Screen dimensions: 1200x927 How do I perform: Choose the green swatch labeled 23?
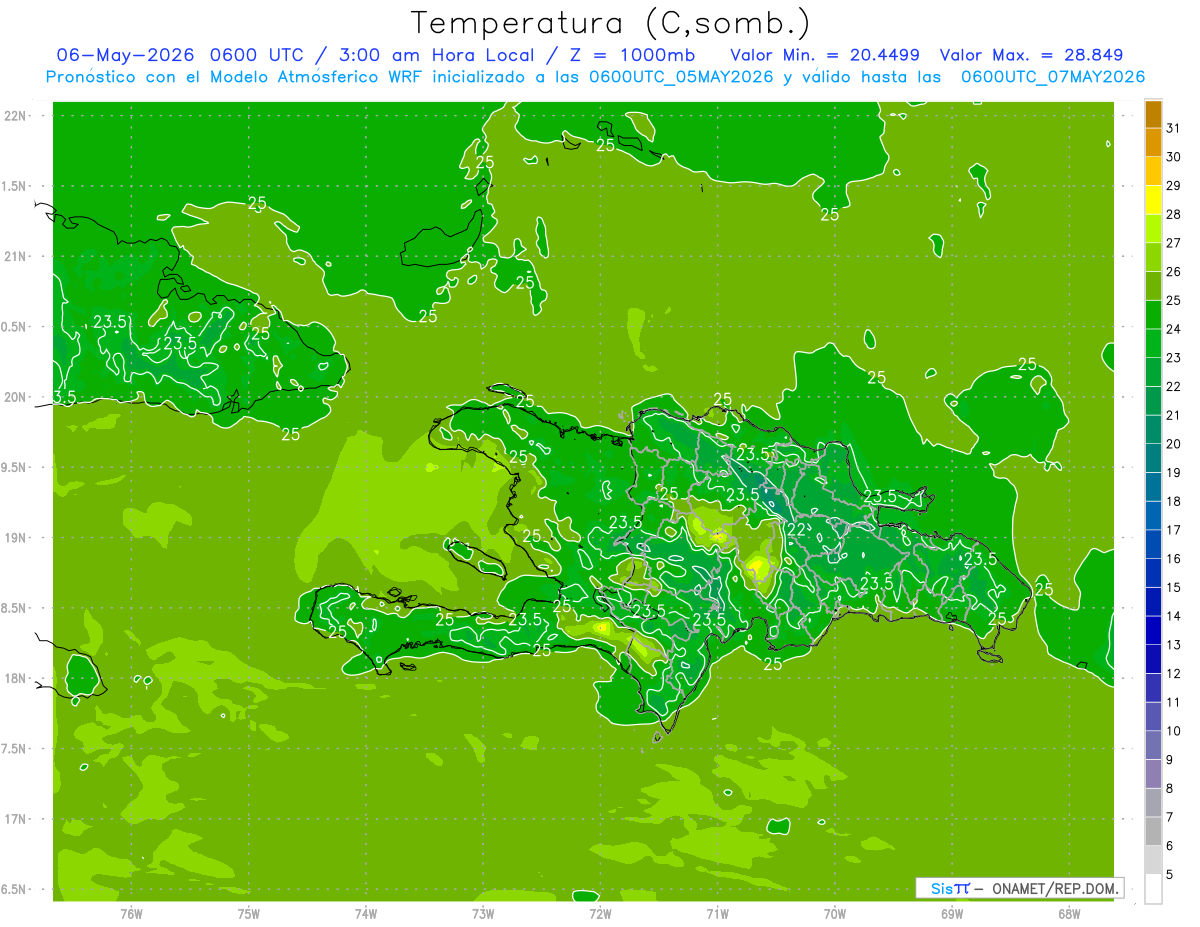1153,344
